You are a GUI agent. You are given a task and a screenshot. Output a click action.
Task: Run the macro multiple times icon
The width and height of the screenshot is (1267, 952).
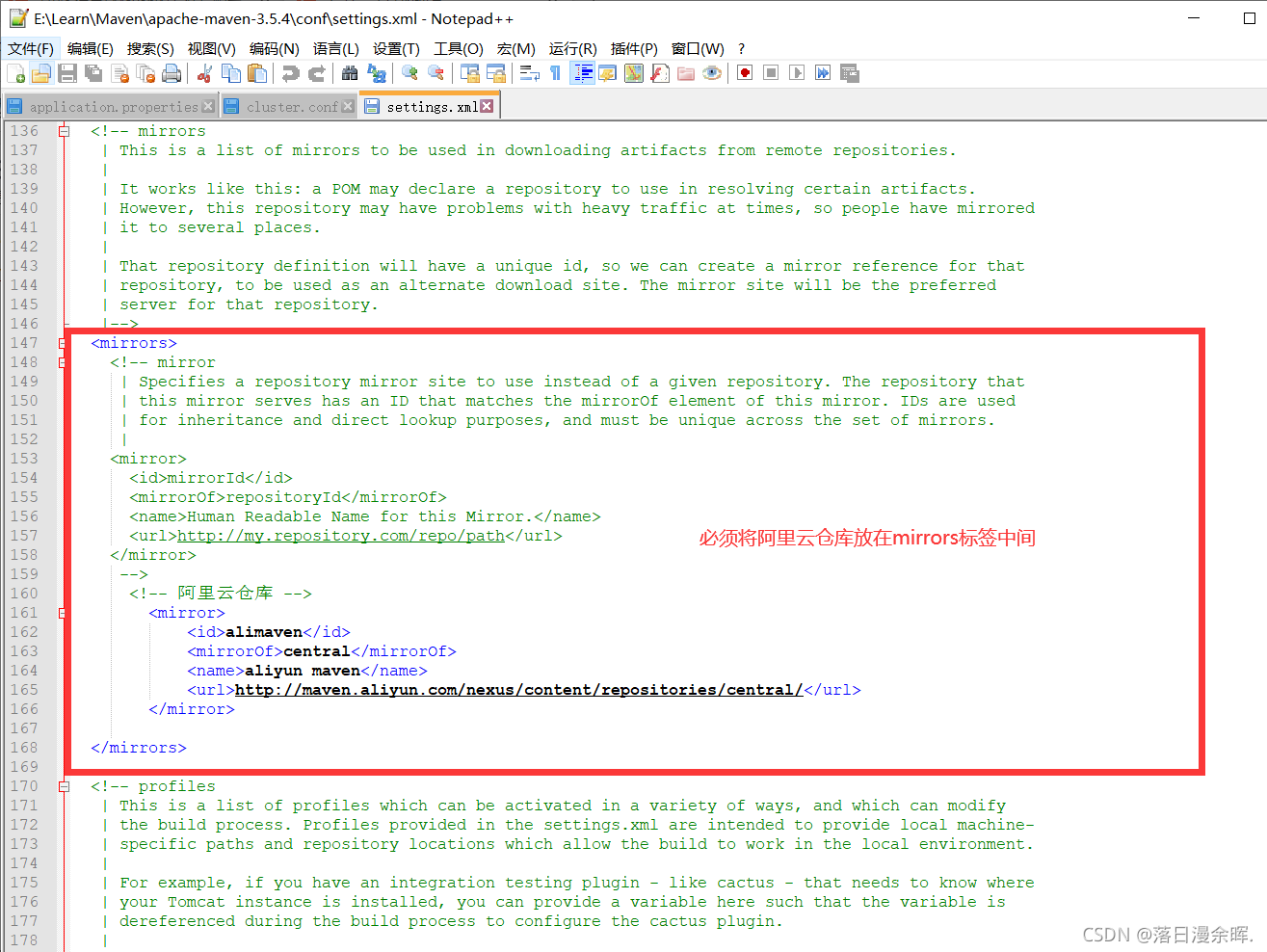[823, 73]
